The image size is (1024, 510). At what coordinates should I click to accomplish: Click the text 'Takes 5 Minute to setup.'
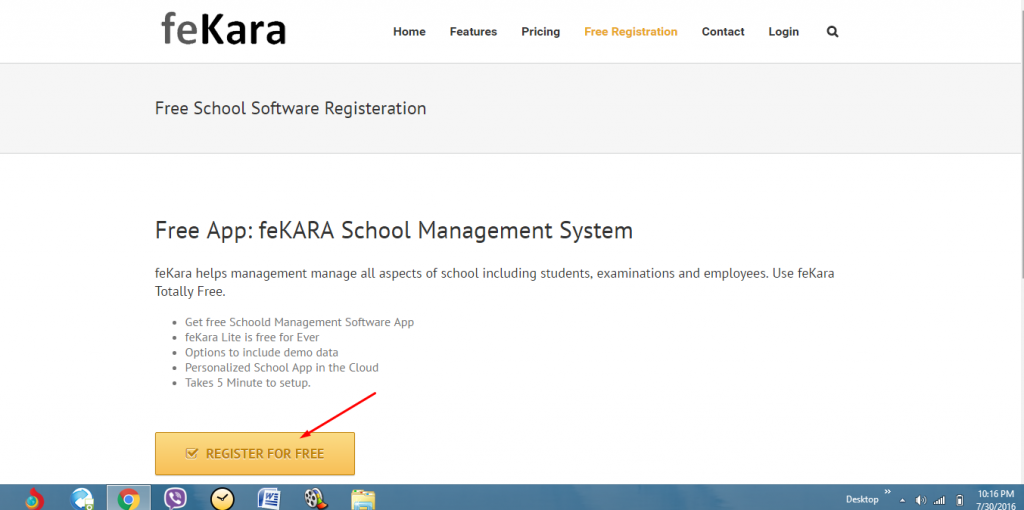(x=248, y=383)
